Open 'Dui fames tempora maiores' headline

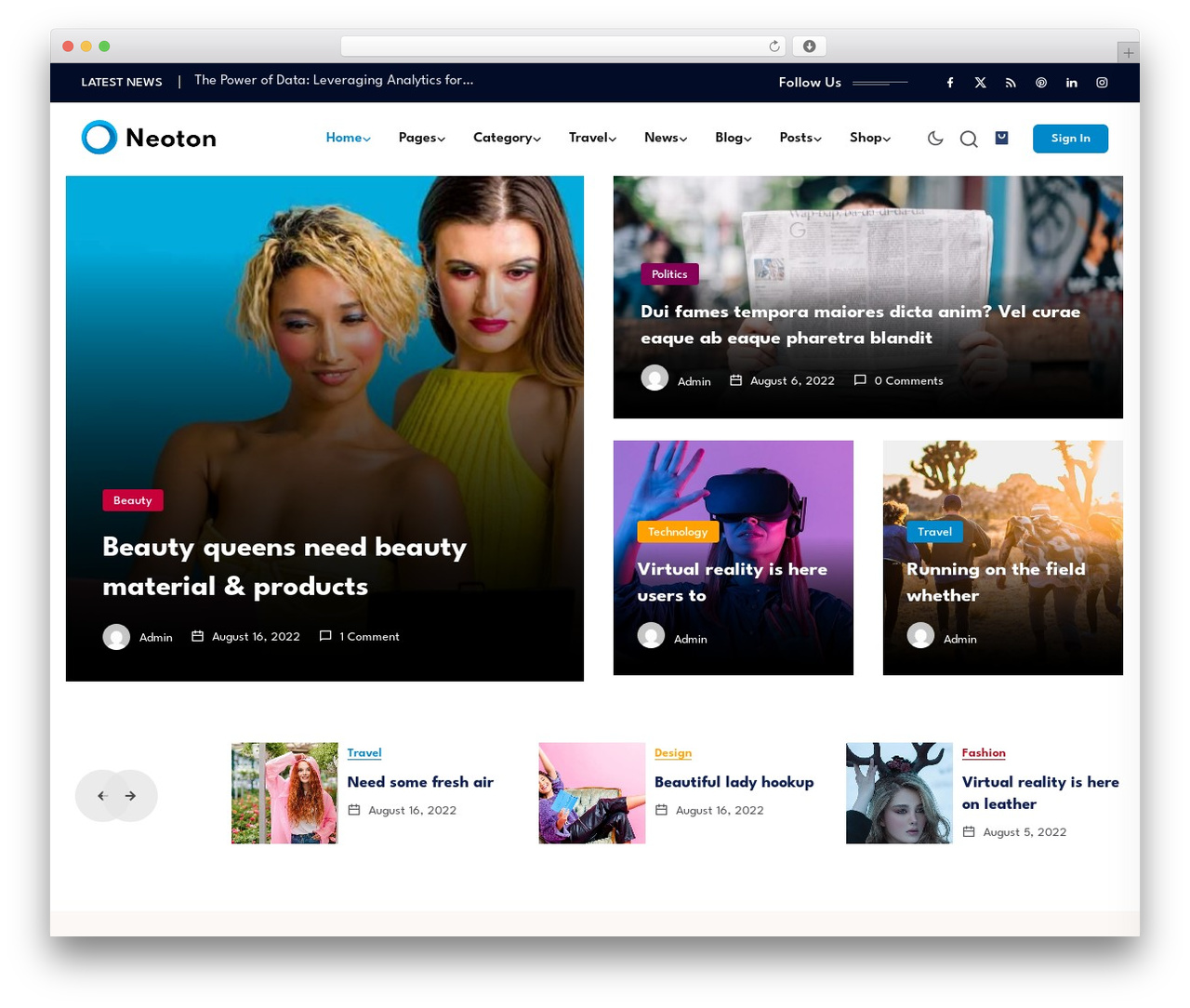pos(860,325)
